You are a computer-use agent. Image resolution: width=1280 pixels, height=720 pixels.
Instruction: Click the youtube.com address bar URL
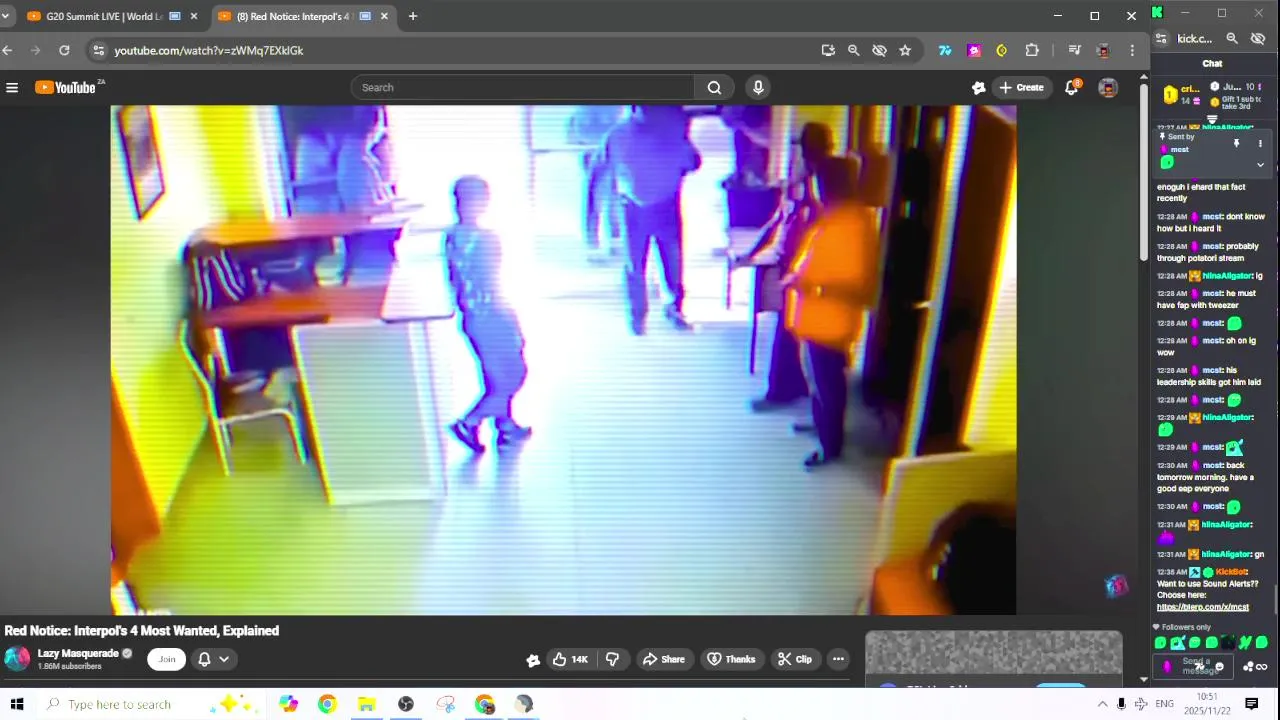click(x=208, y=50)
